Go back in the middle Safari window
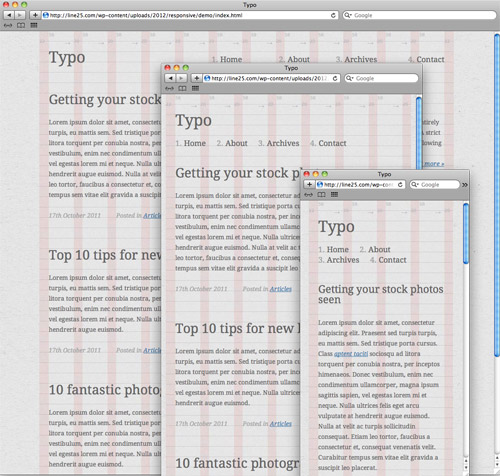Screen dimensions: 500x476 click(x=170, y=78)
